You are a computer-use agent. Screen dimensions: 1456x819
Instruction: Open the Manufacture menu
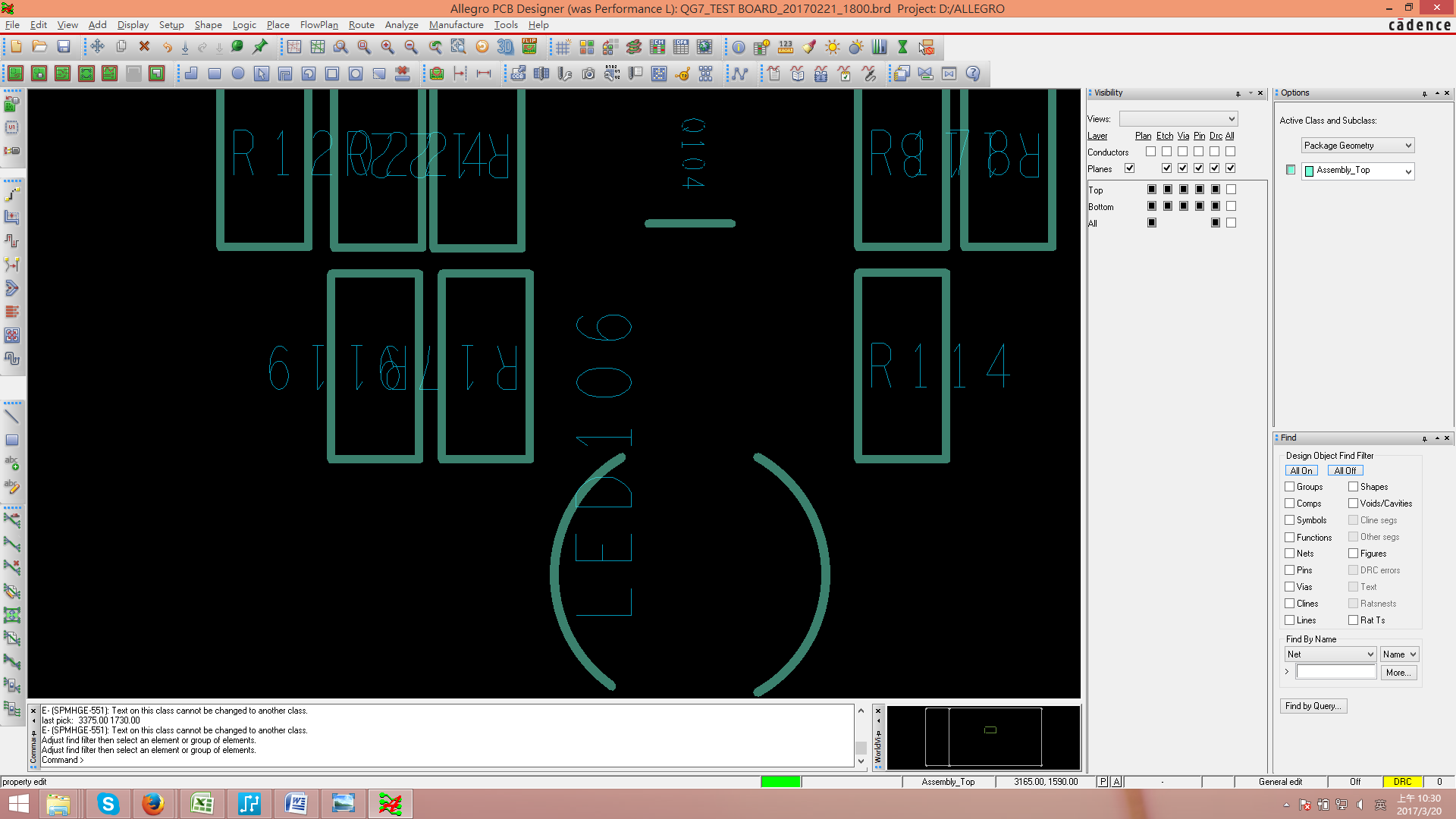click(456, 25)
